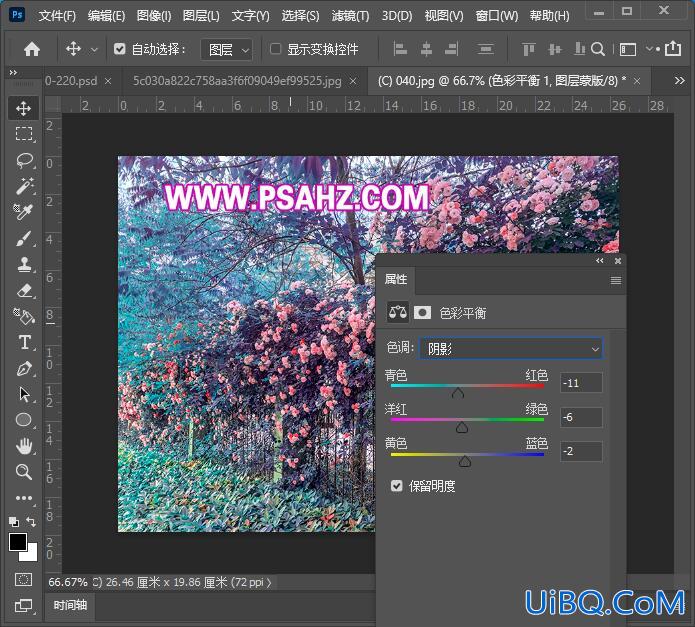Open the 图像(I) menu
Viewport: 695px width, 627px height.
(x=154, y=16)
